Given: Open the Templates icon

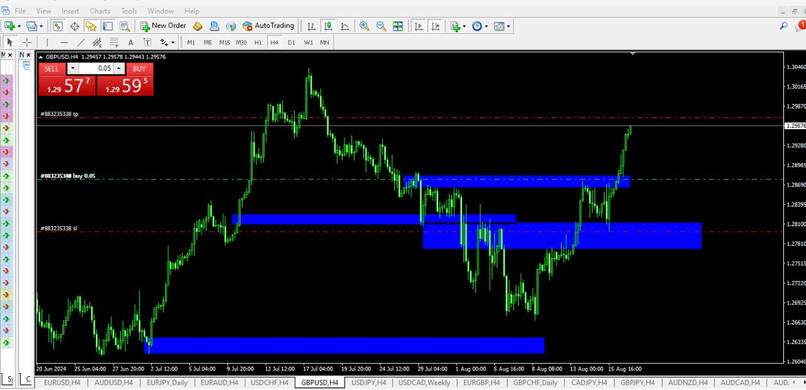Looking at the screenshot, I should [x=499, y=26].
